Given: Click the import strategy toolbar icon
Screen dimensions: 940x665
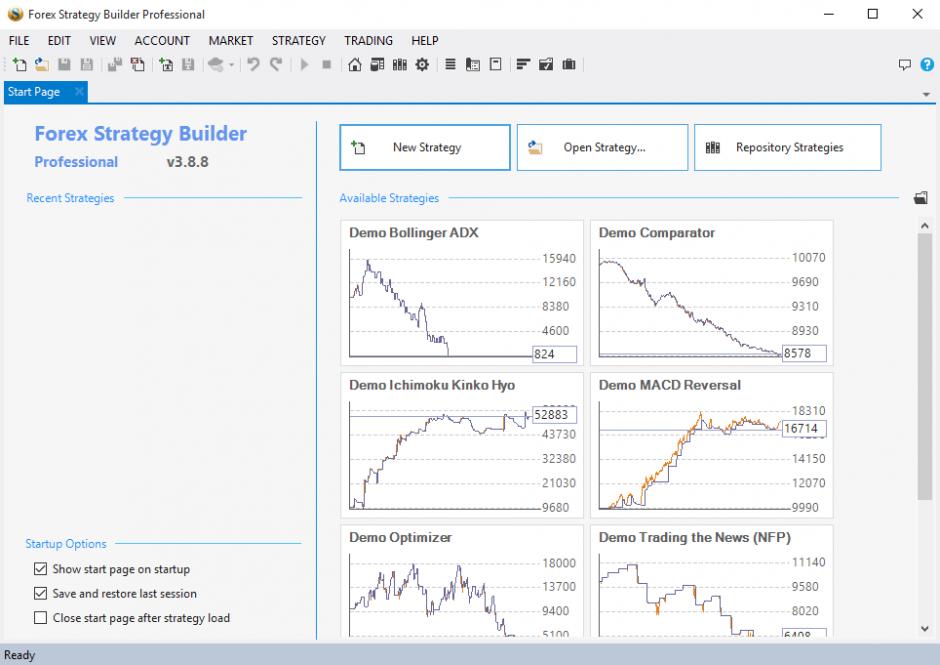Looking at the screenshot, I should pyautogui.click(x=166, y=64).
